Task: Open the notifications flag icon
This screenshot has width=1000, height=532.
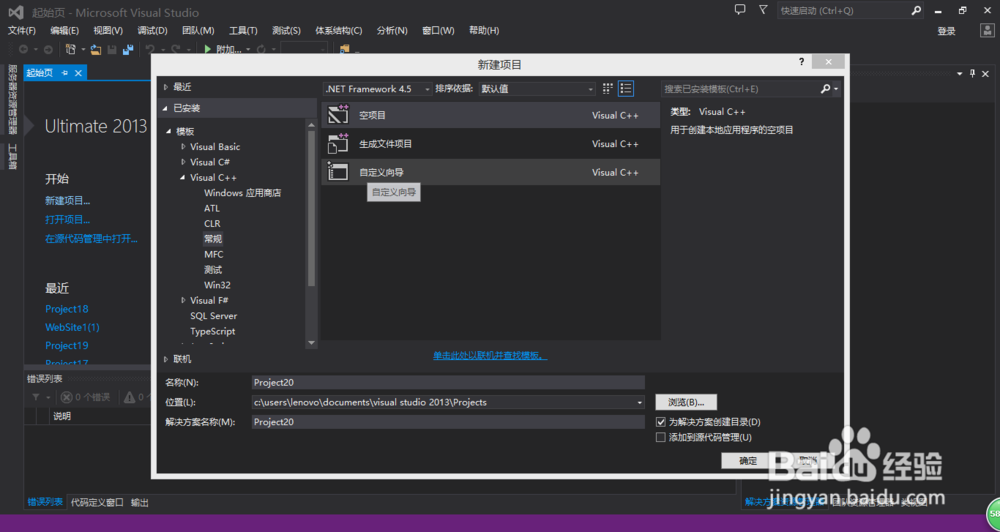Action: pos(763,10)
